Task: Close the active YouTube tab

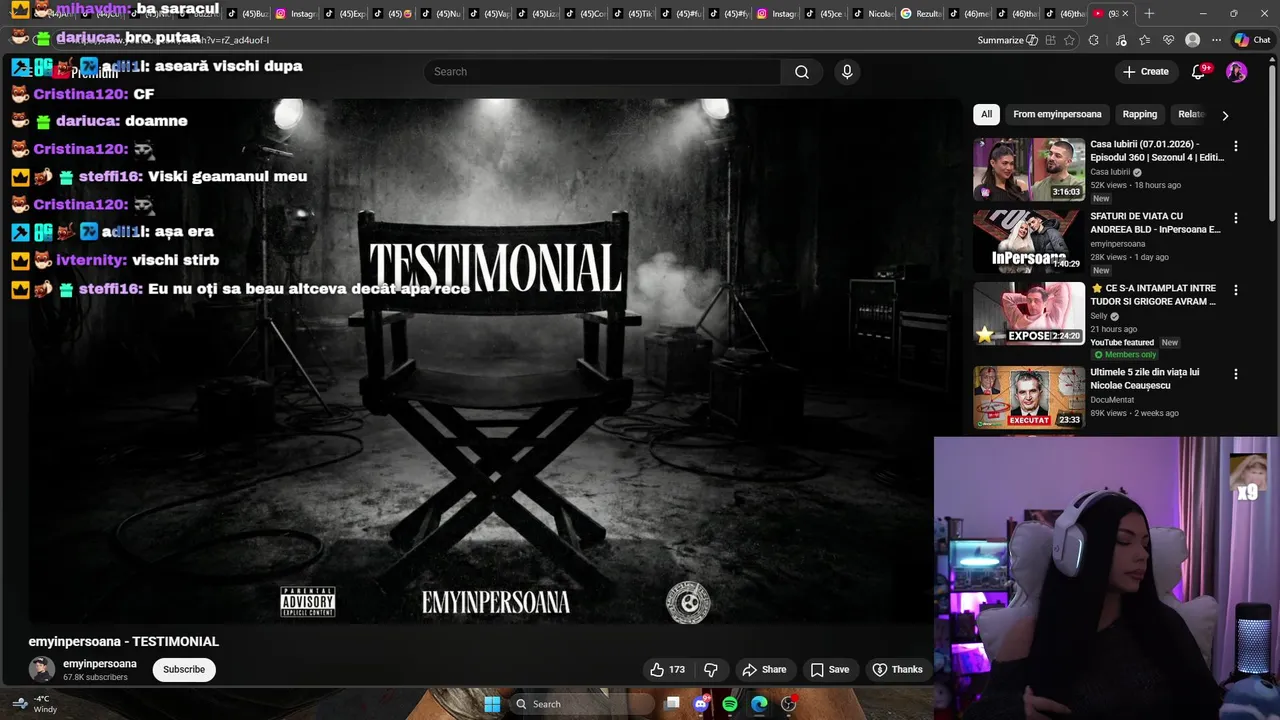Action: (1125, 14)
